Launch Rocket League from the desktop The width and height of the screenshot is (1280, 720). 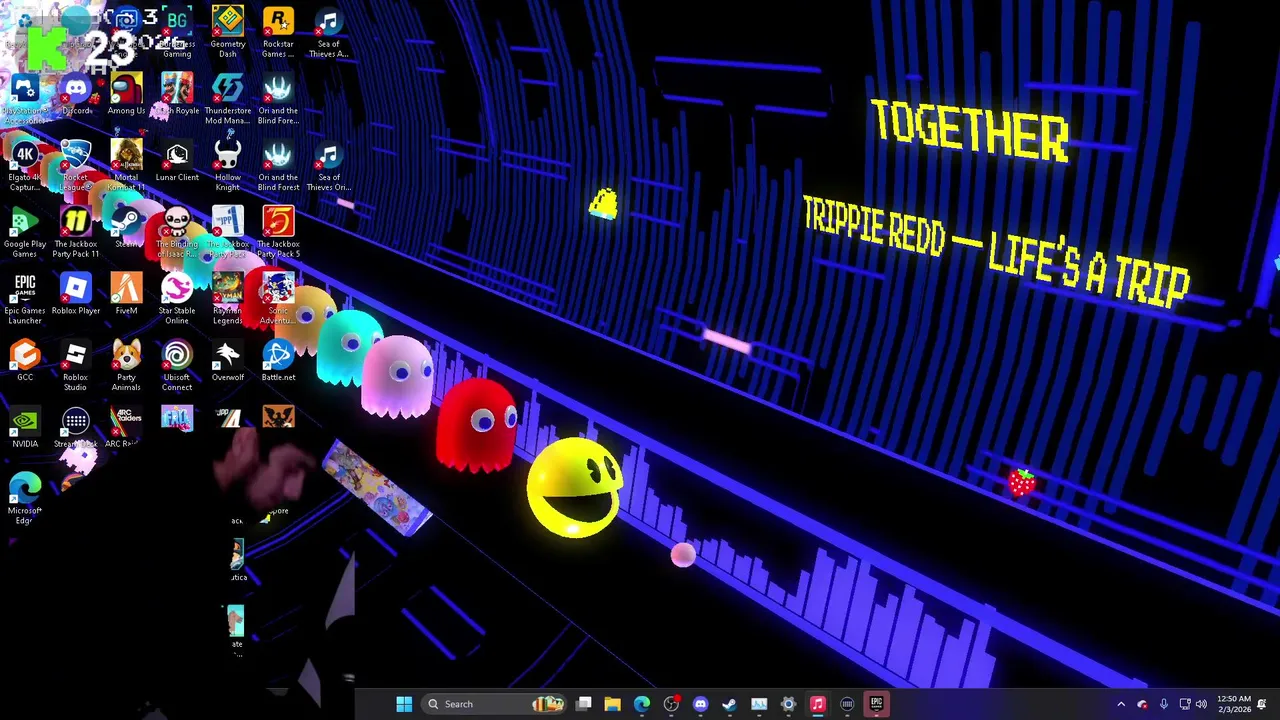[76, 166]
